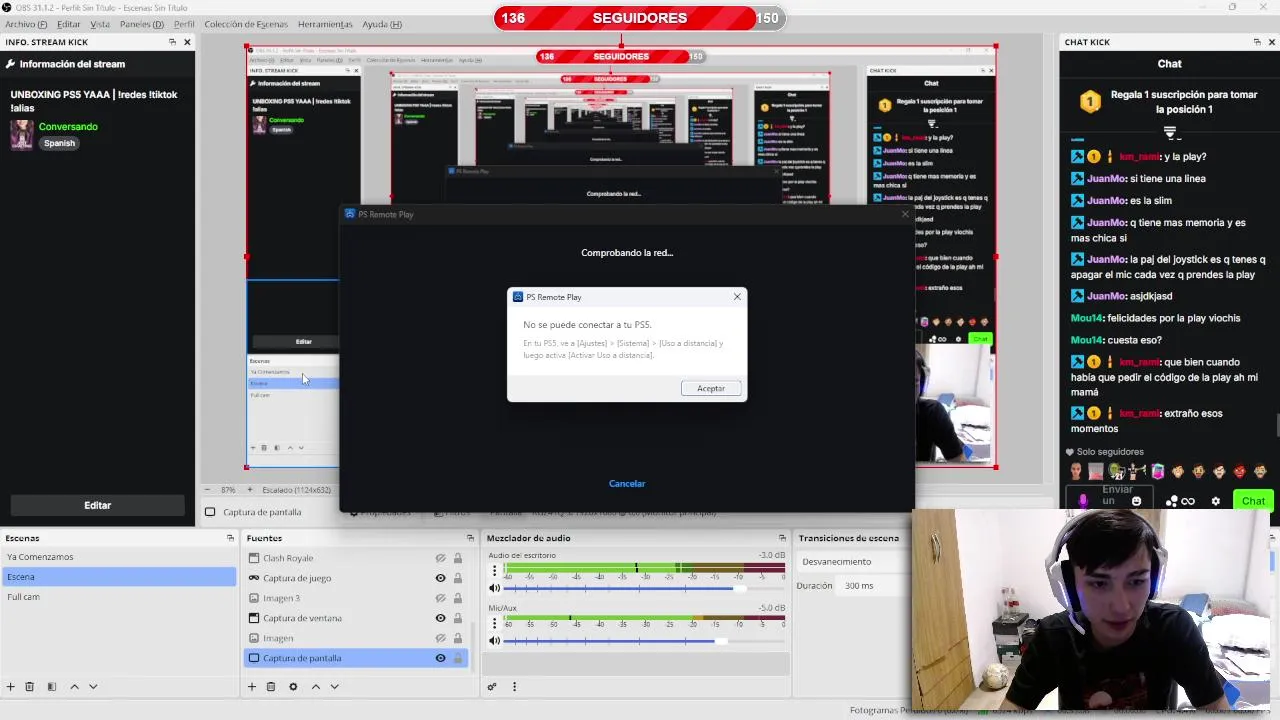
Task: Open chat settings gear in Kick chat
Action: [1216, 501]
